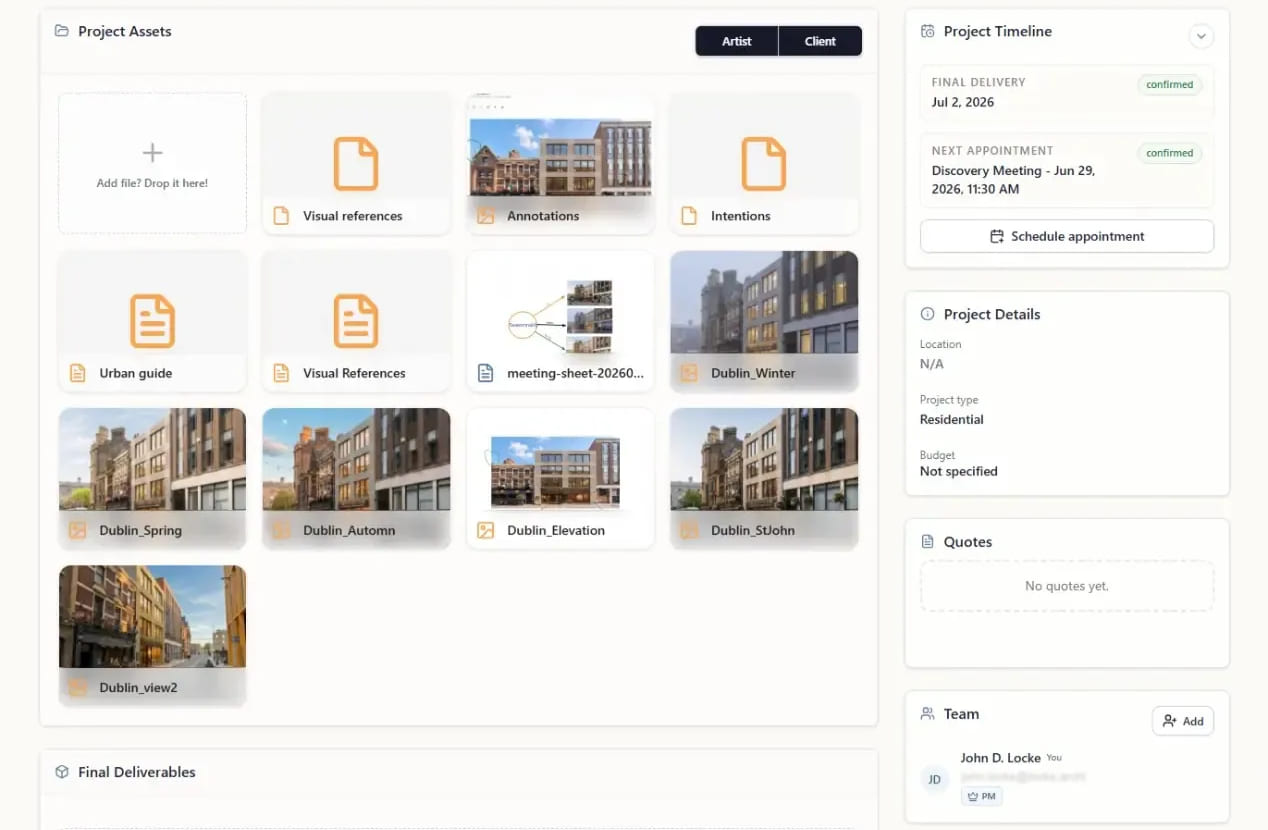
Task: Click the Final Deliverables box icon
Action: 62,772
